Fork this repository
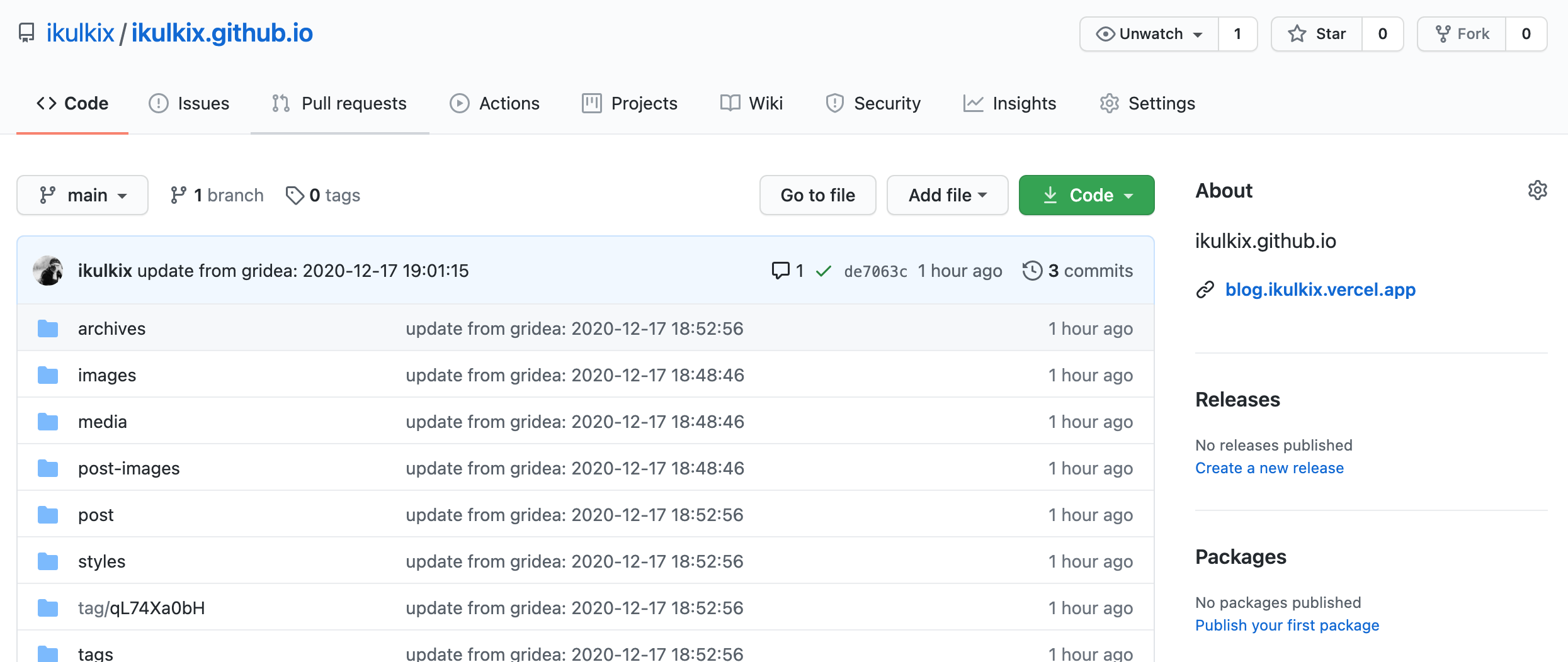The height and width of the screenshot is (662, 1568). coord(1462,34)
